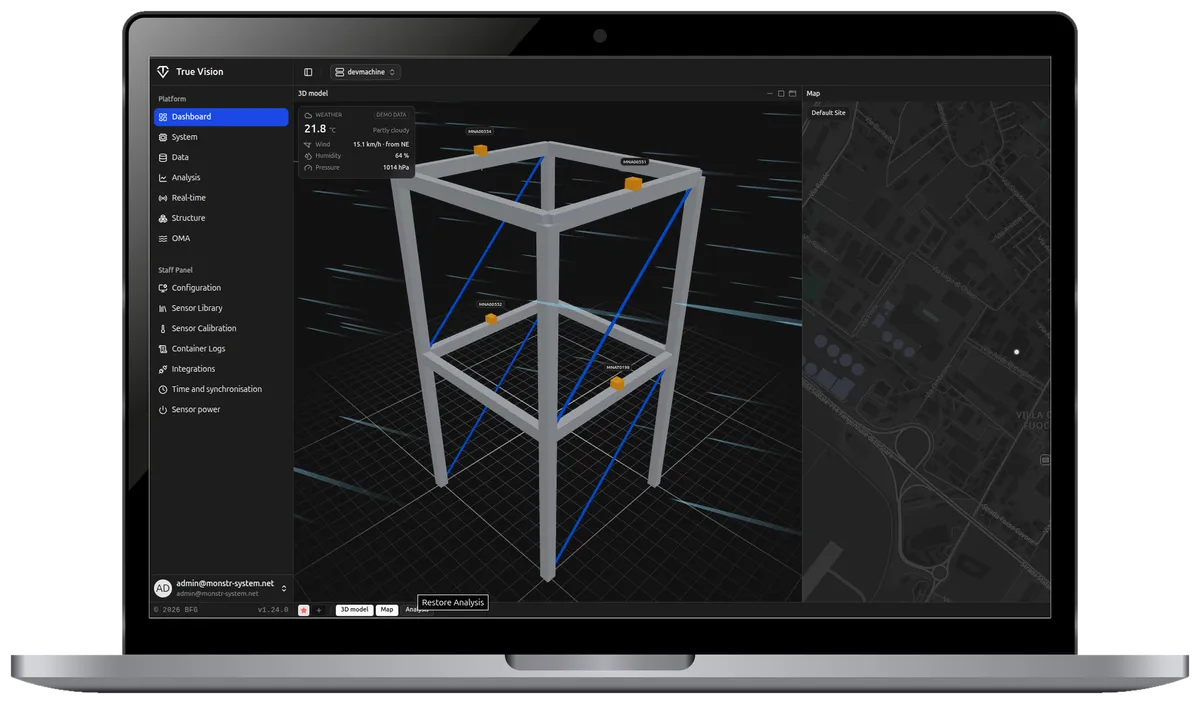
Task: Click the Sensor Calibration thermometer icon
Action: (x=163, y=328)
